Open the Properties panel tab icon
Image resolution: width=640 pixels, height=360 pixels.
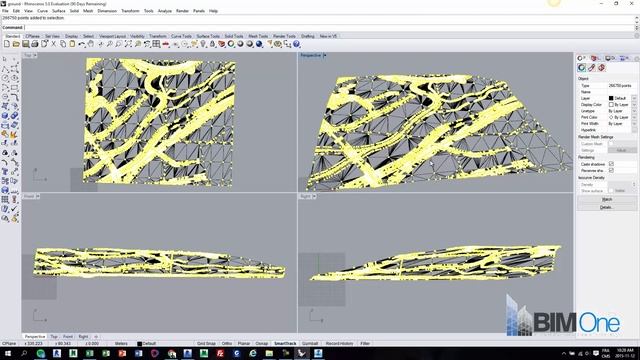(x=582, y=58)
